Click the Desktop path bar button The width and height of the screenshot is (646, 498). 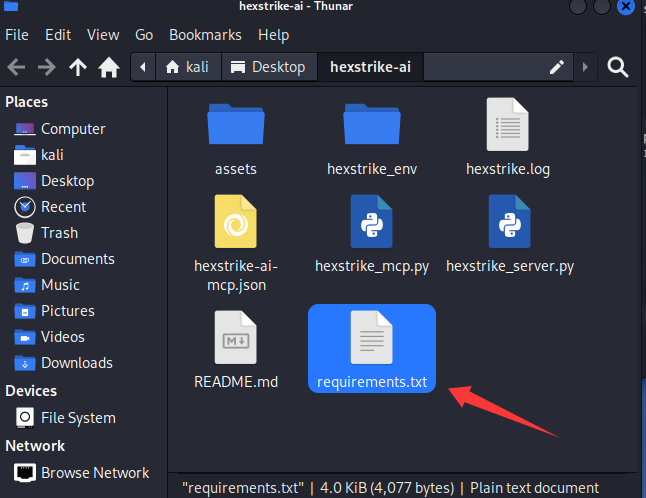point(269,67)
